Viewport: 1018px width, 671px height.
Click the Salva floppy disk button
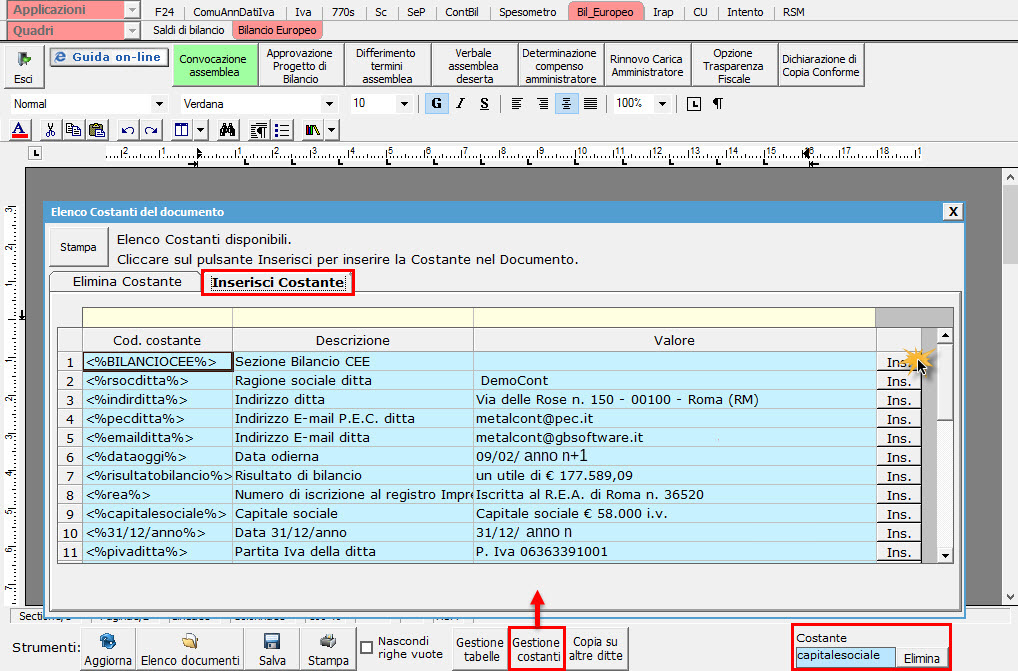[x=270, y=649]
